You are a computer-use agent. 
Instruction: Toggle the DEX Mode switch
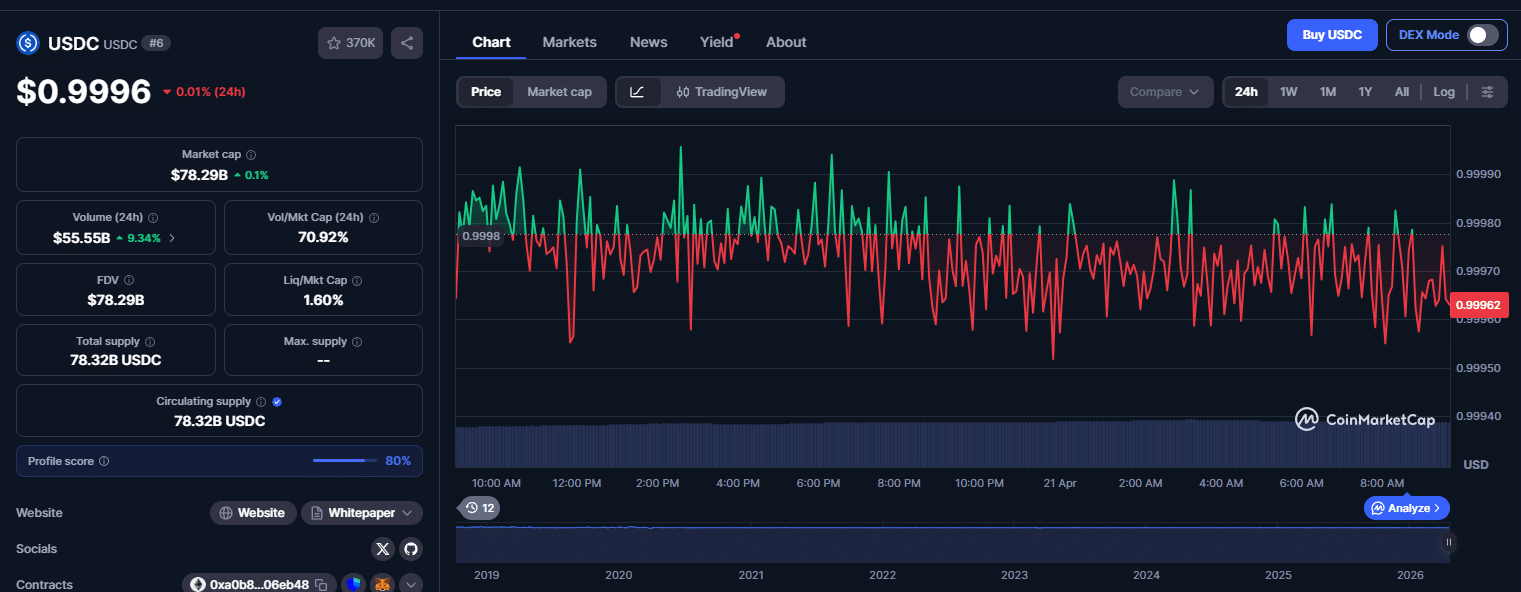[x=1482, y=35]
